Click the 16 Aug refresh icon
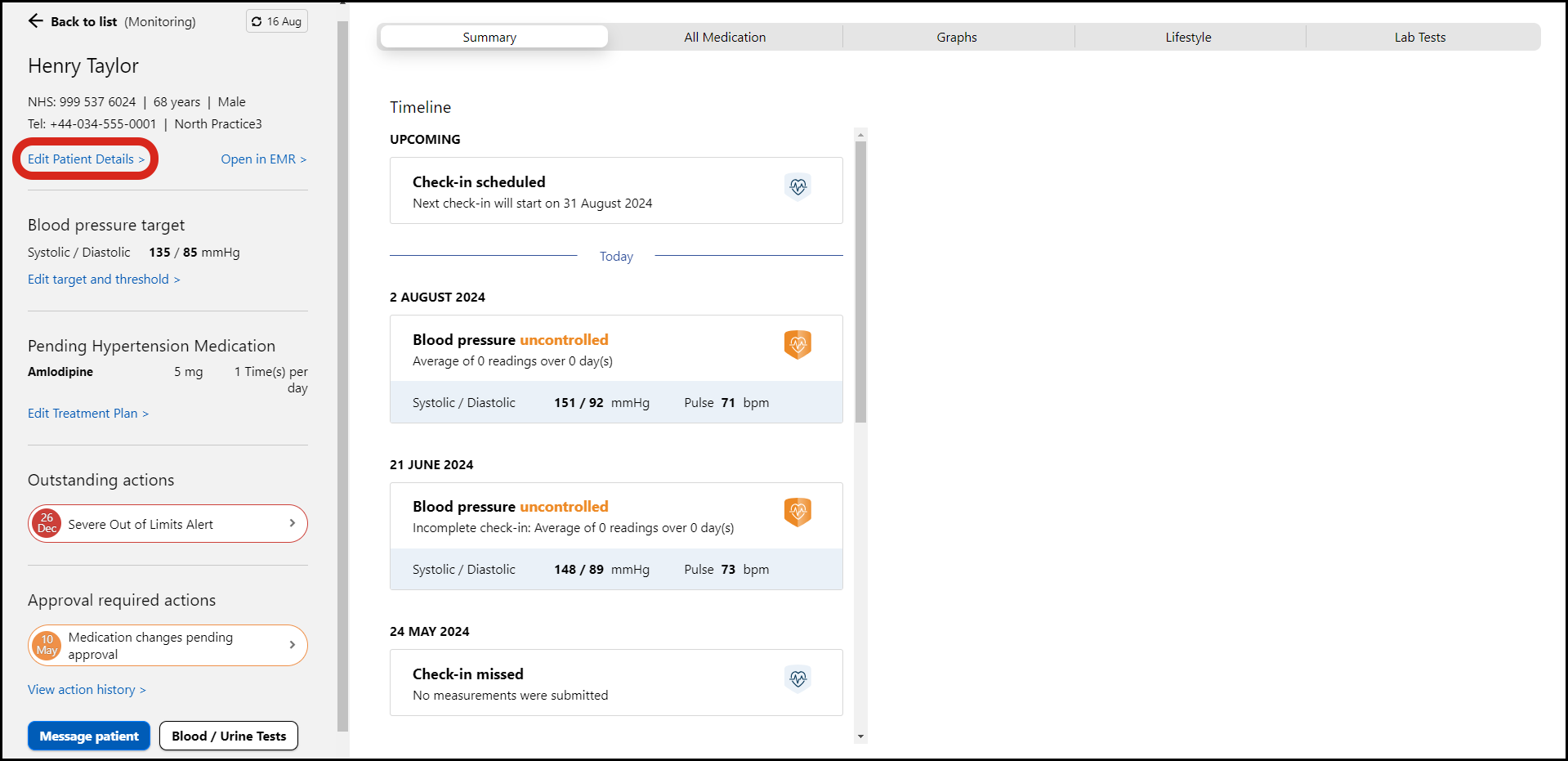Screen dimensions: 1568x761 pyautogui.click(x=257, y=21)
